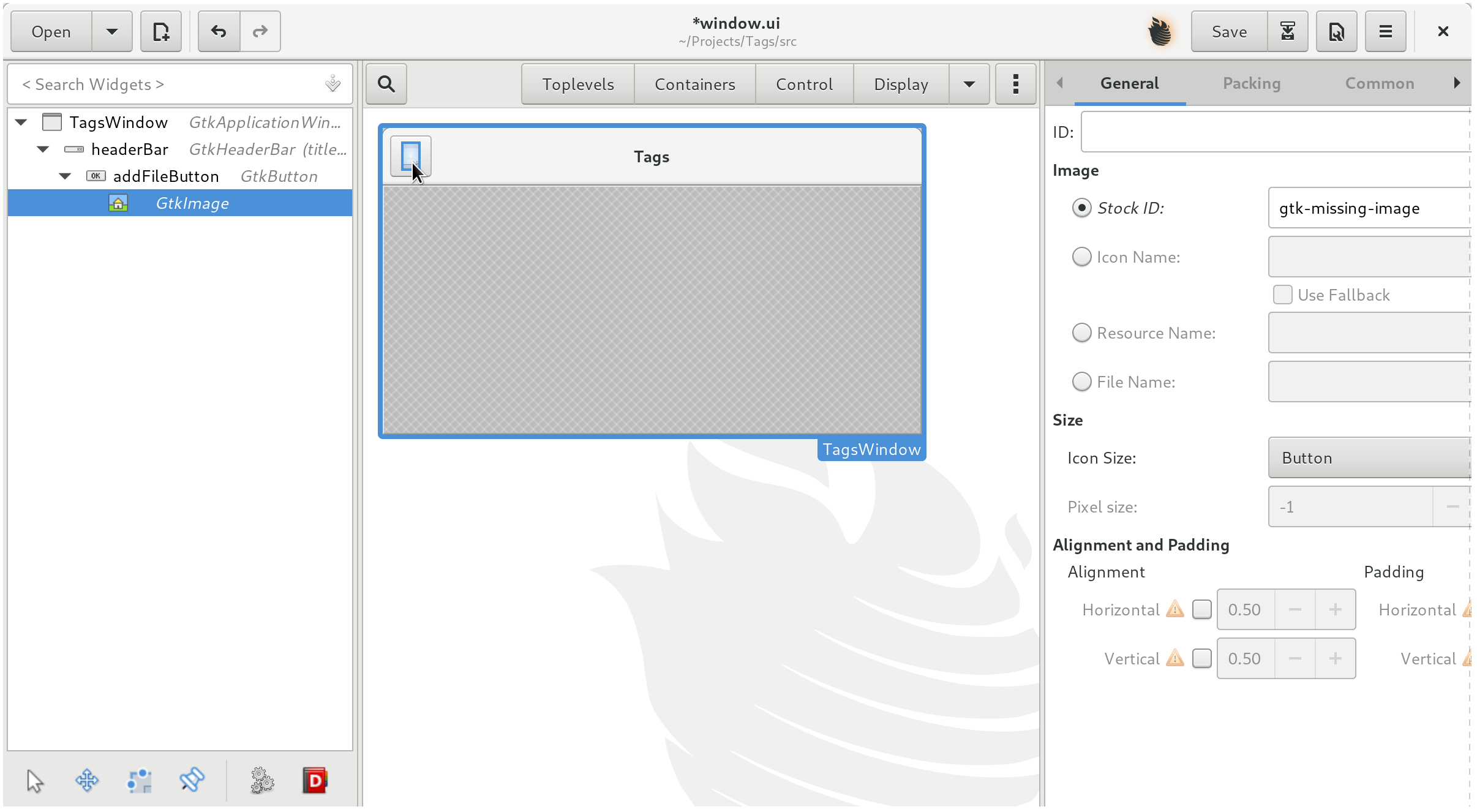Redo the last undone change
Image resolution: width=1477 pixels, height=812 pixels.
tap(260, 31)
